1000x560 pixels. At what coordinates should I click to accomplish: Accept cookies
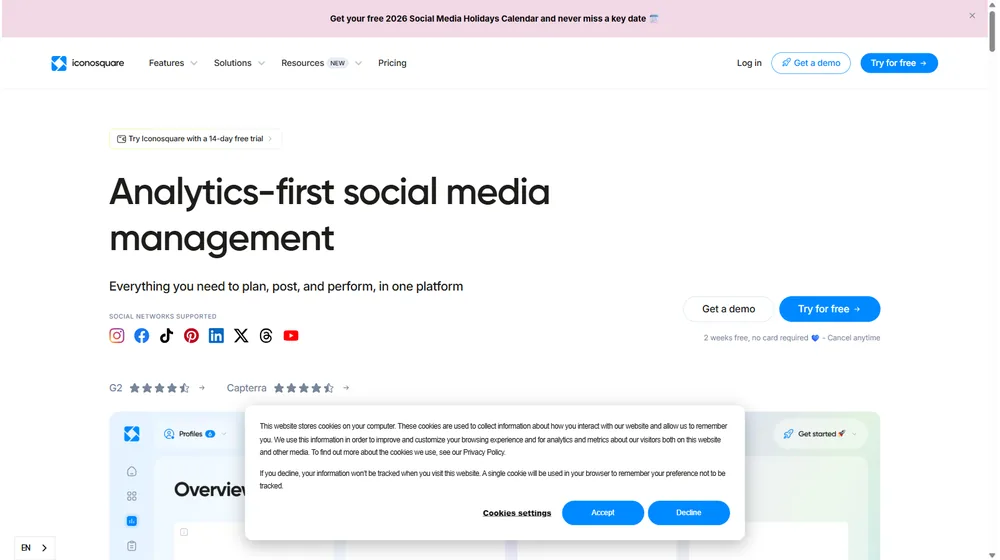click(x=603, y=513)
